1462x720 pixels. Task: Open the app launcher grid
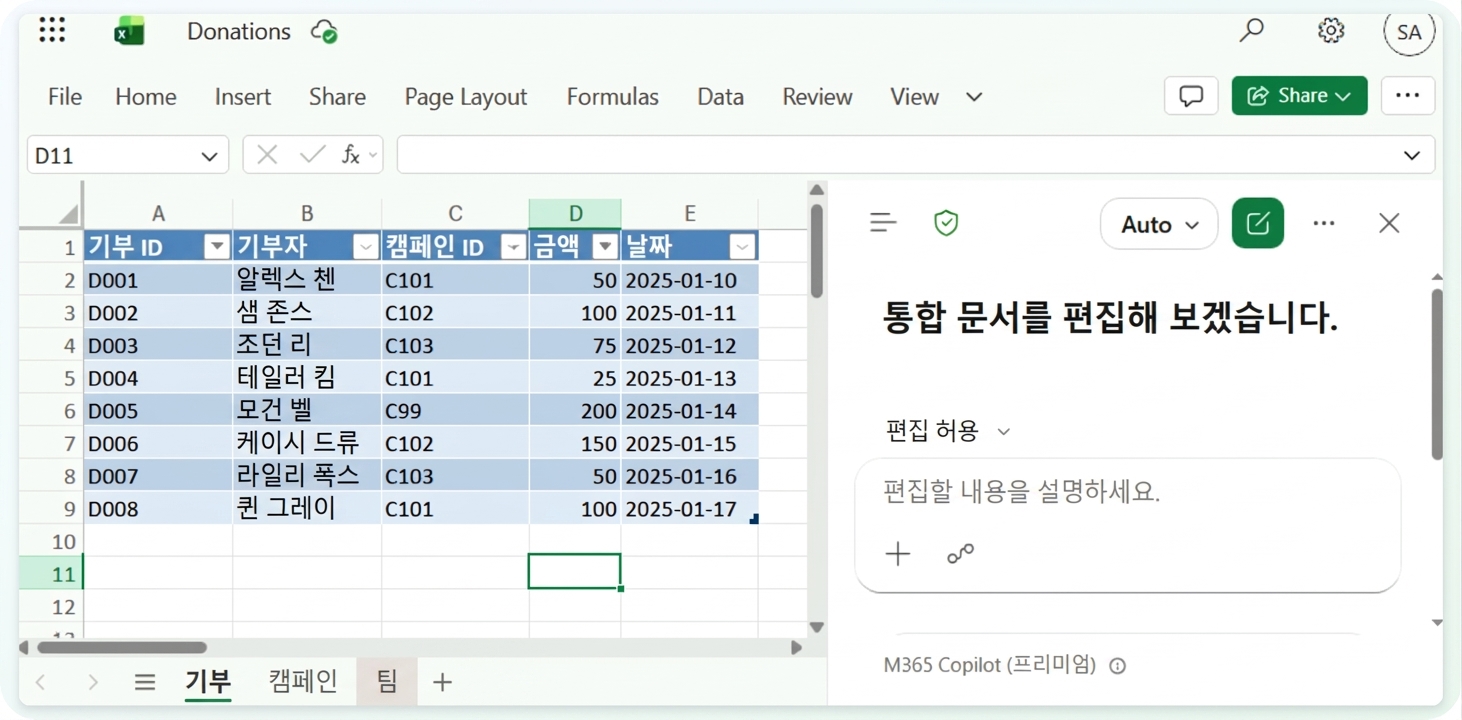[52, 31]
